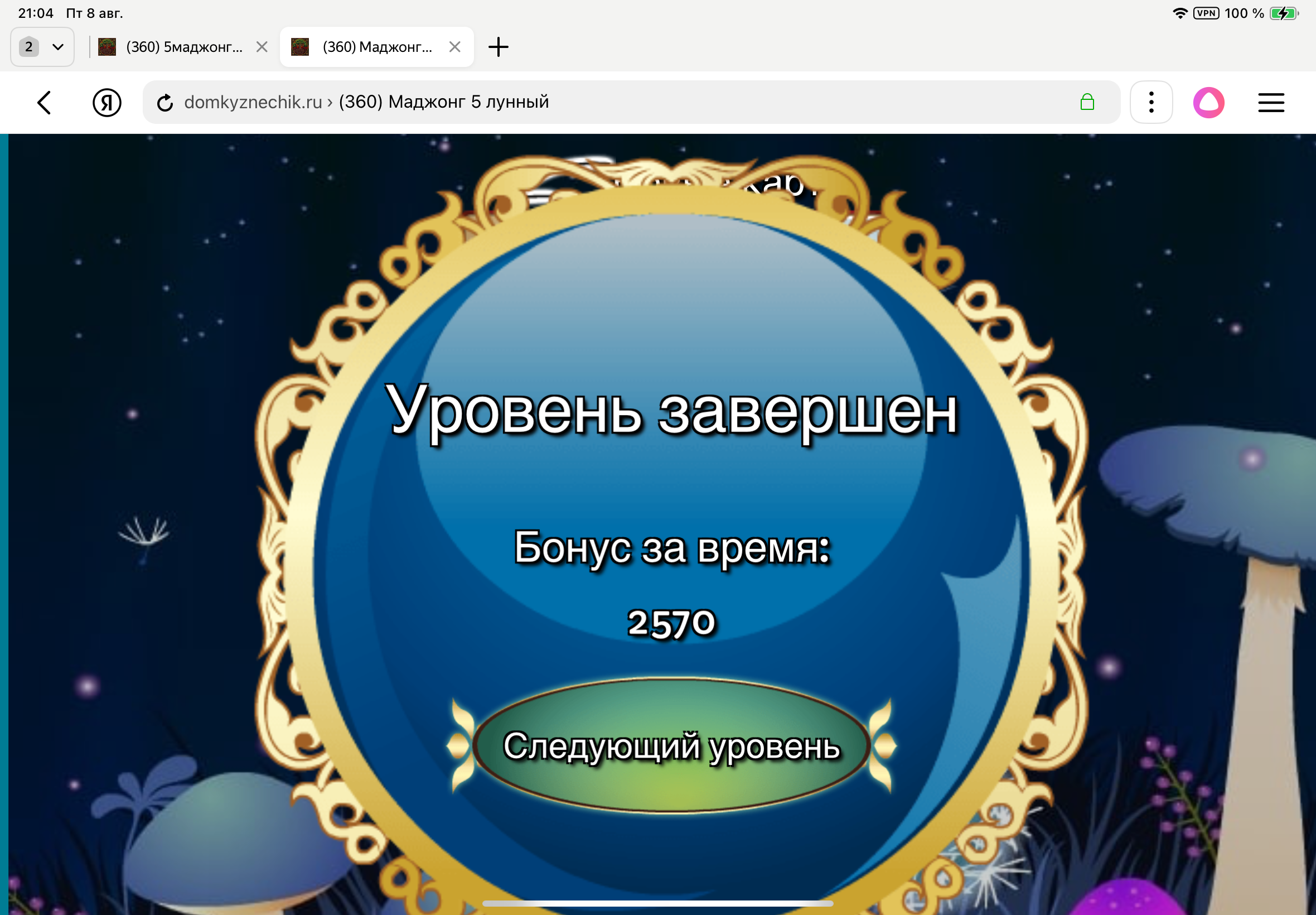1316x915 pixels.
Task: Switch to the (360) 5маджонг tab
Action: coord(183,46)
